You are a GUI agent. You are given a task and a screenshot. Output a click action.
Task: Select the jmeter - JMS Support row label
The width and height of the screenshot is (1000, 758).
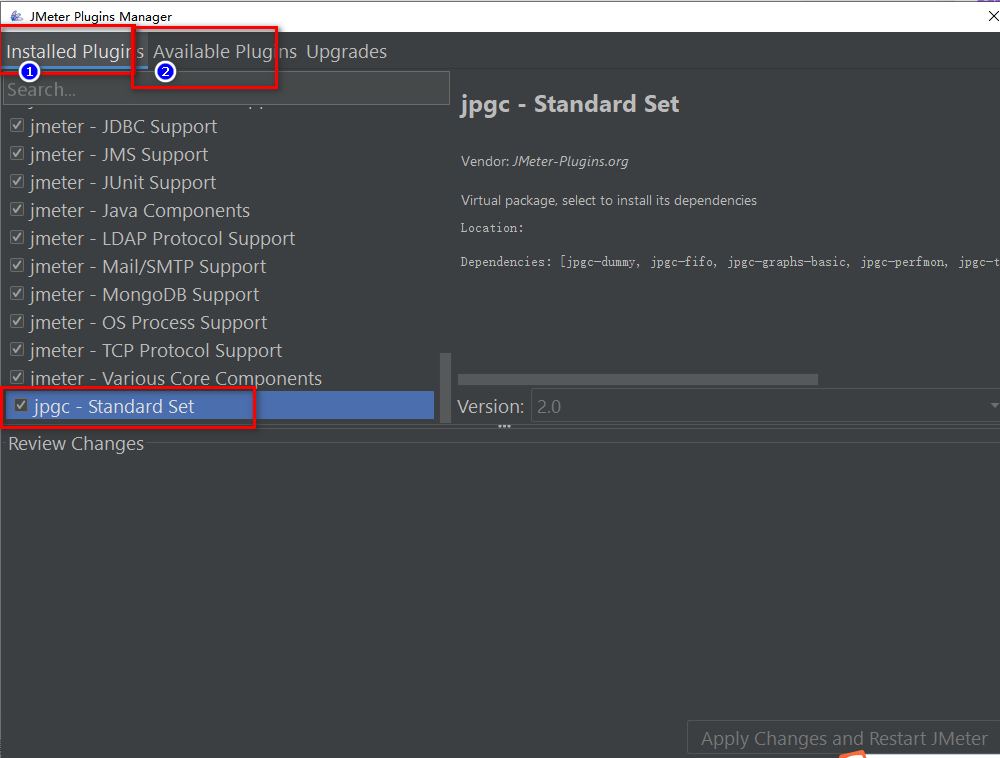pos(119,155)
